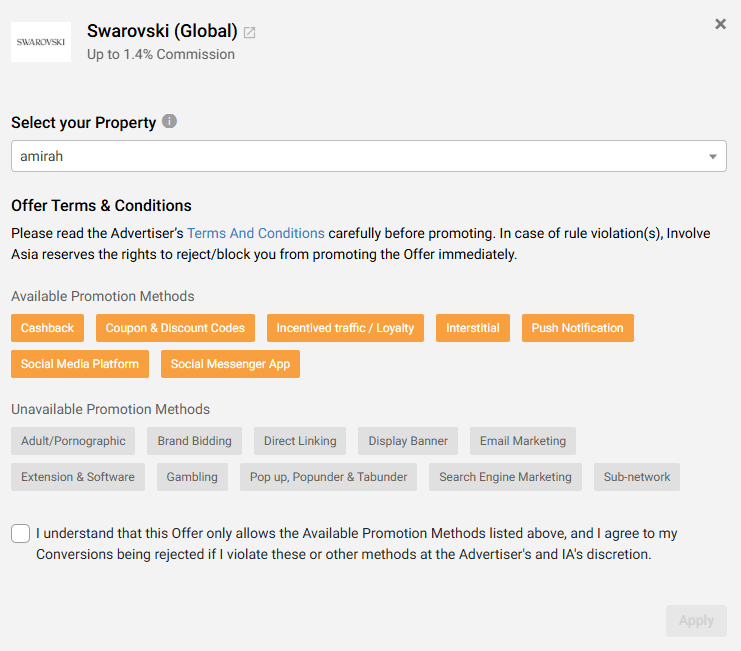
Task: Click the Social Media Platform tag
Action: [x=80, y=364]
